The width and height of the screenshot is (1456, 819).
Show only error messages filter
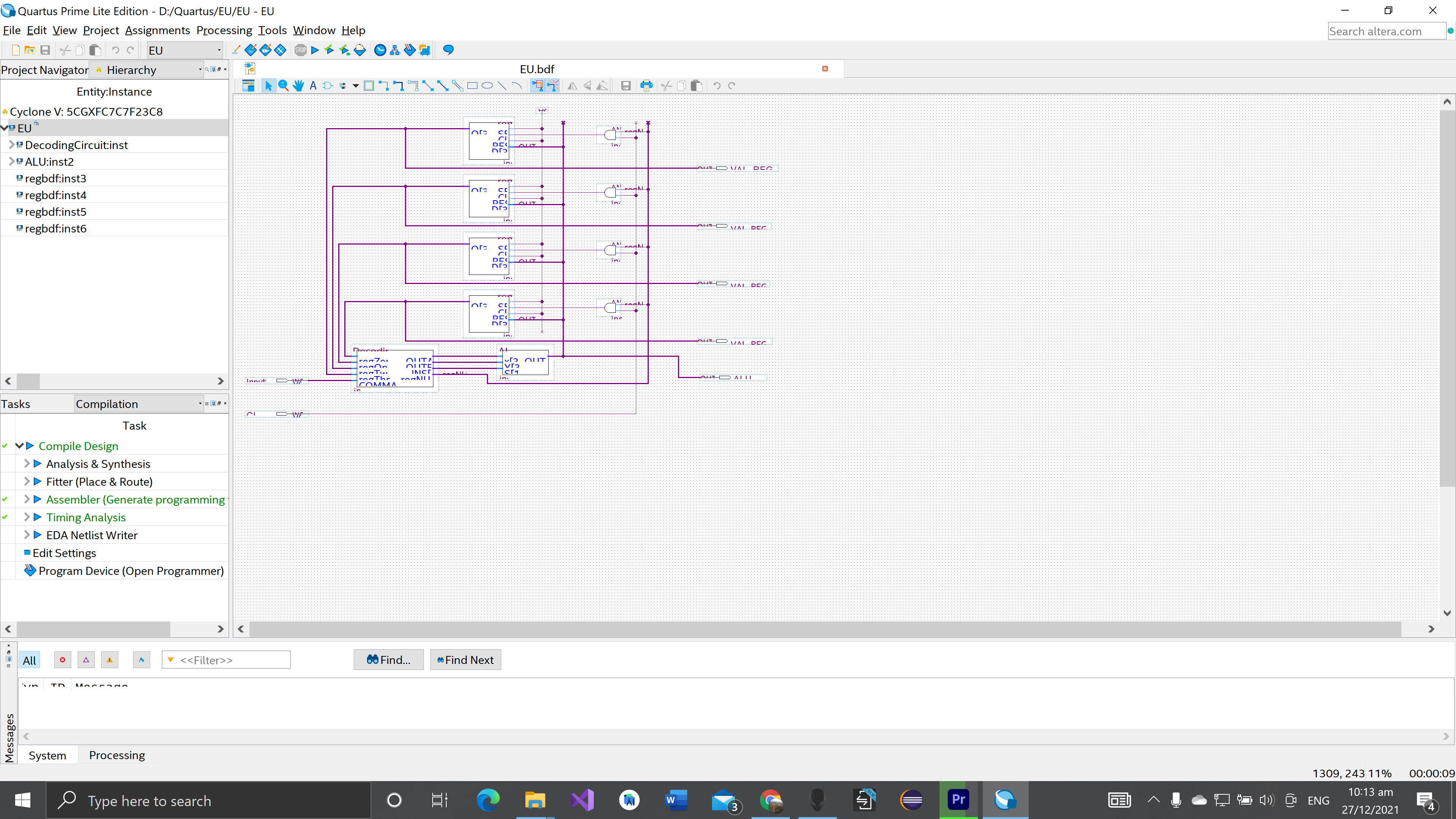point(62,660)
